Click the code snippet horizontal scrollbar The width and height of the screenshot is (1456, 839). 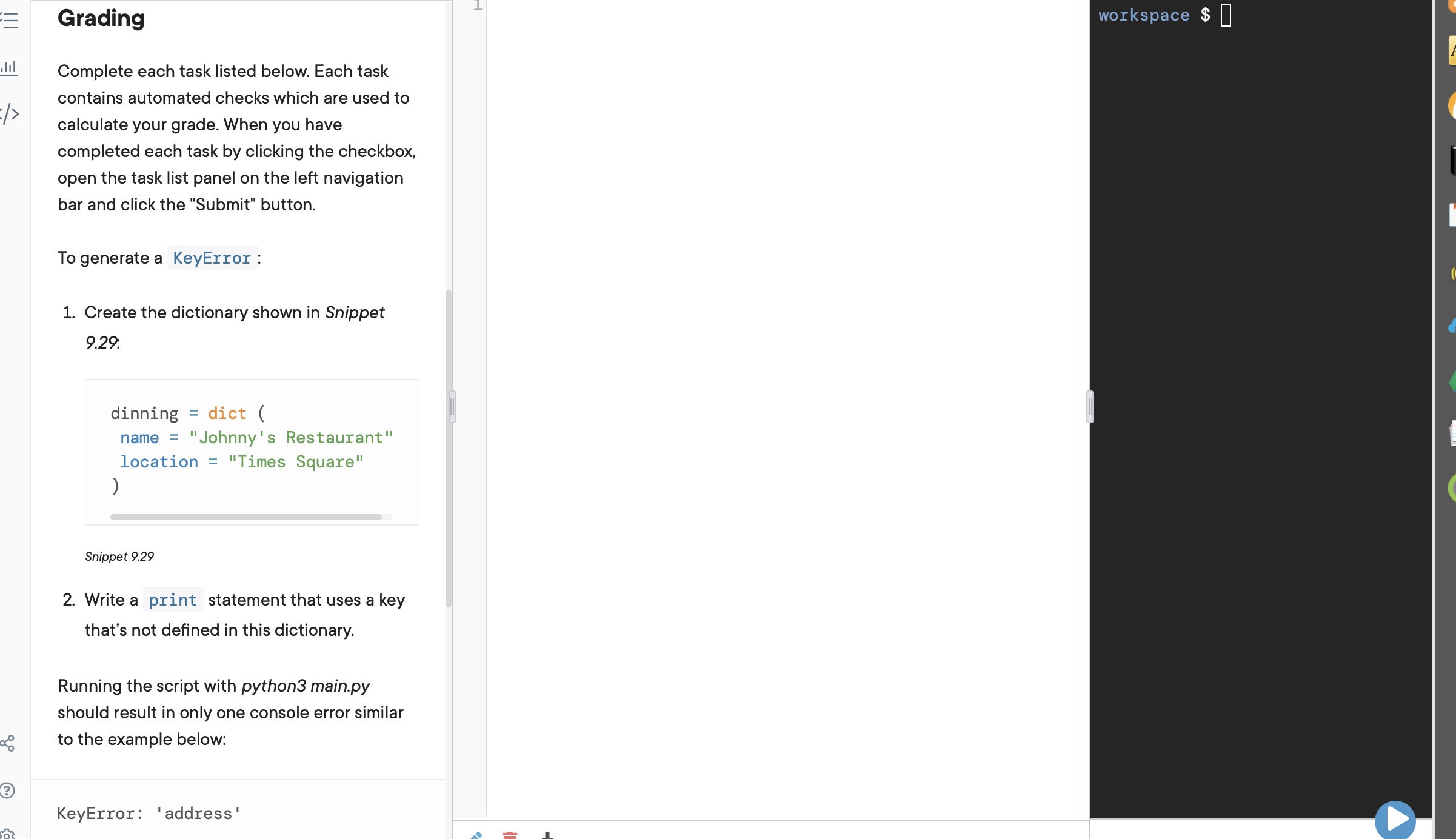tap(245, 516)
